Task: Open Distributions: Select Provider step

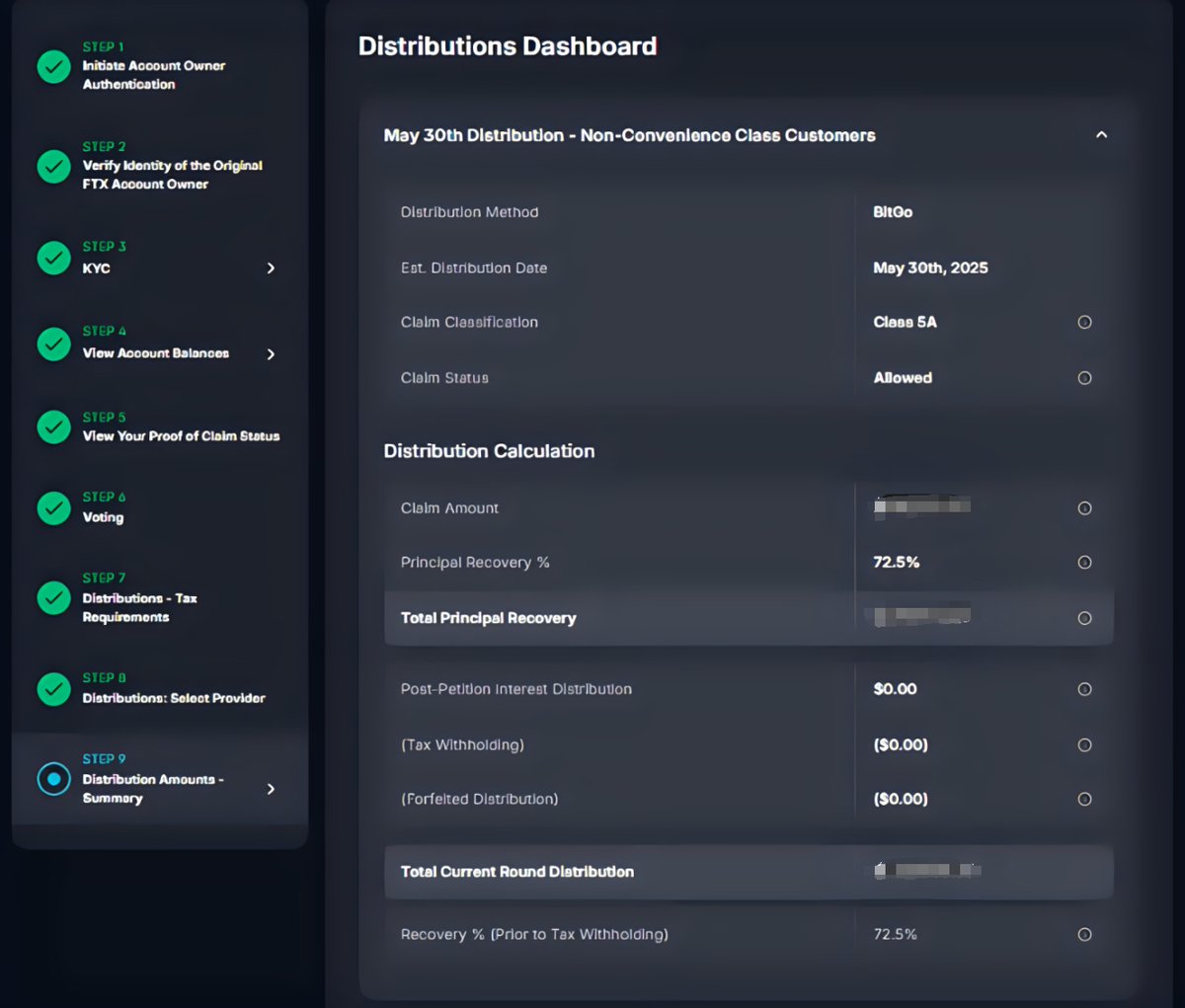Action: click(x=174, y=698)
